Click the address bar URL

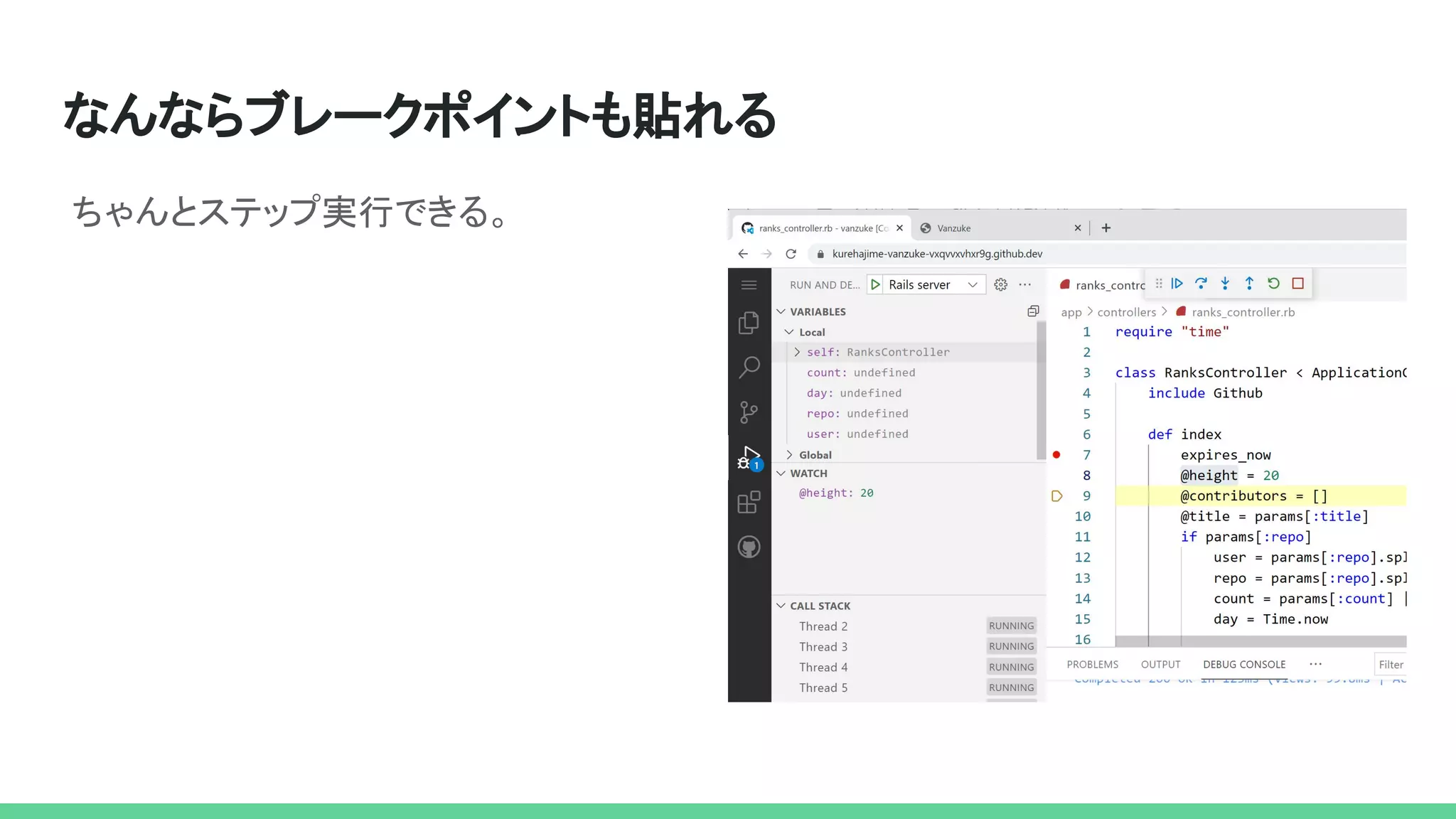[x=937, y=254]
